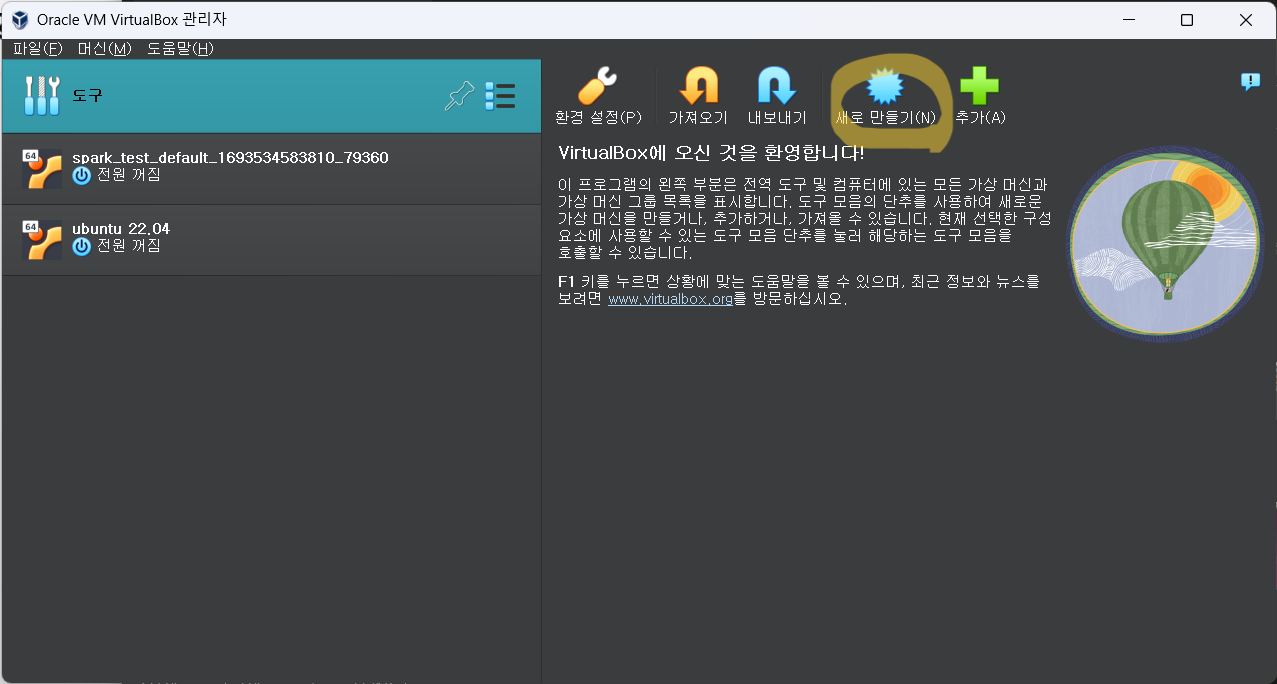Maximize the VirtualBox 관리자 window

[1187, 20]
